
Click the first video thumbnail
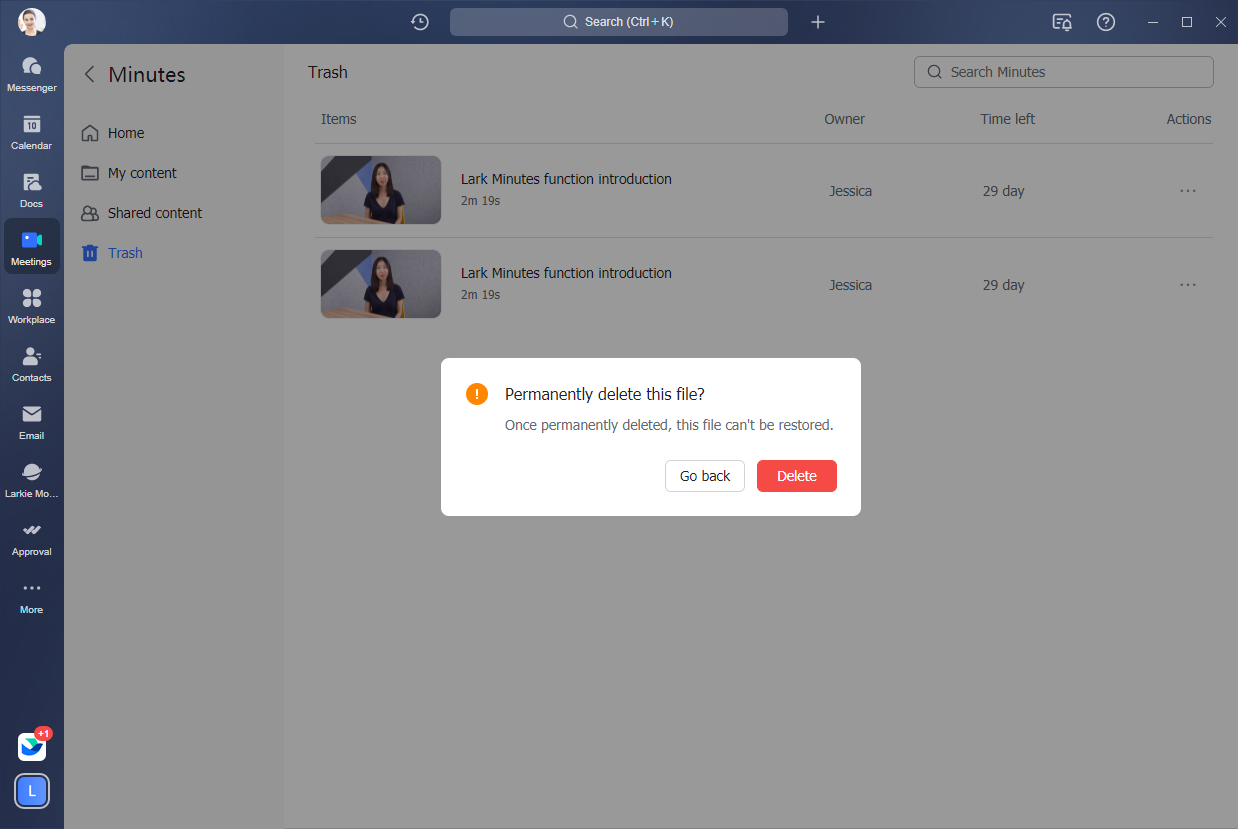coord(380,190)
